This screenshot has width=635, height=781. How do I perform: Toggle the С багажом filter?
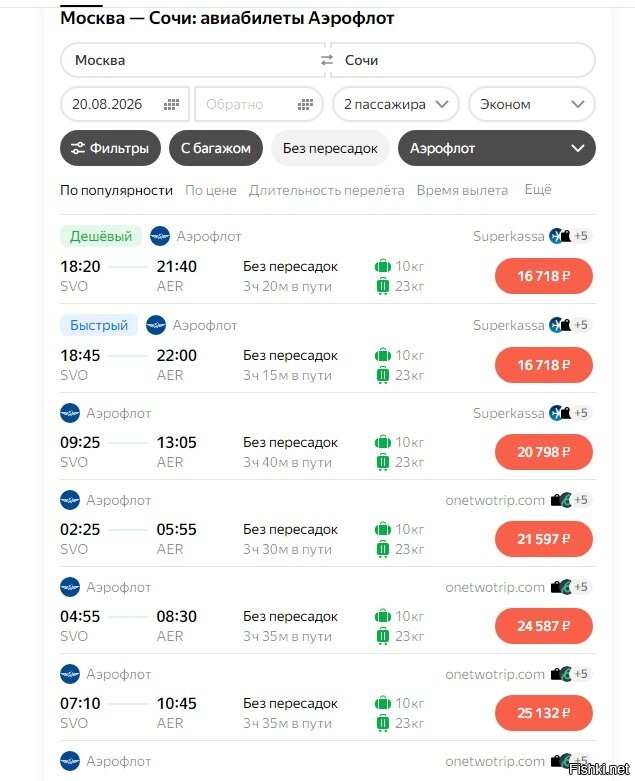(216, 148)
